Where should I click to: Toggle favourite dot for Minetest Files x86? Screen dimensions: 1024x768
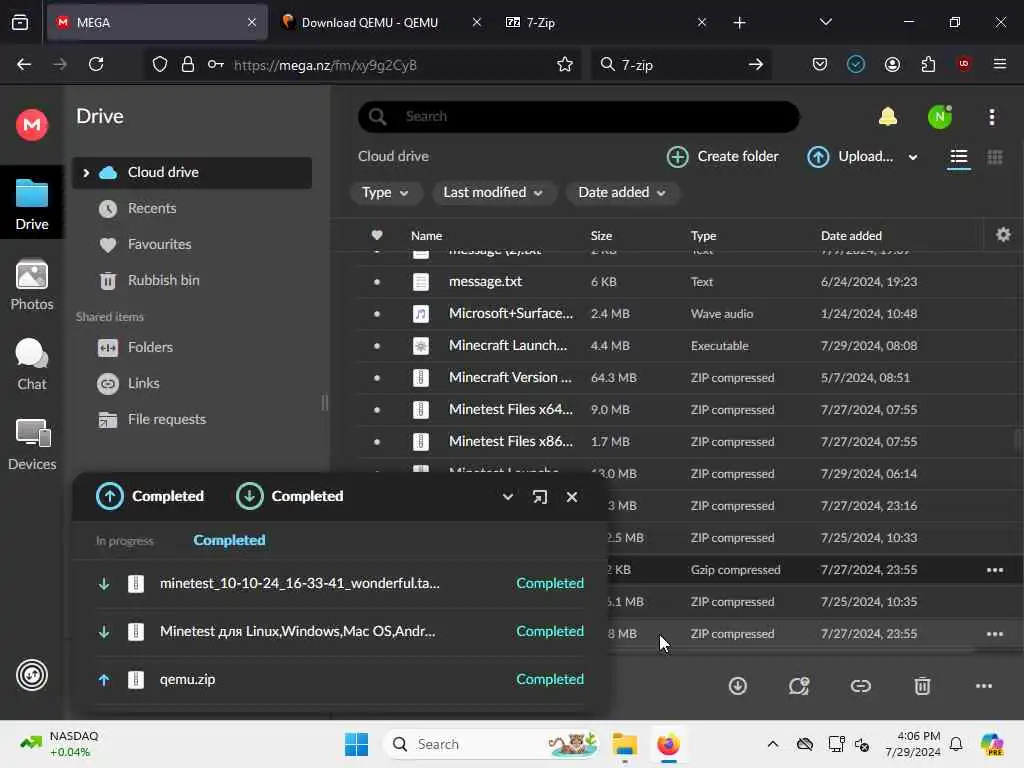[377, 442]
